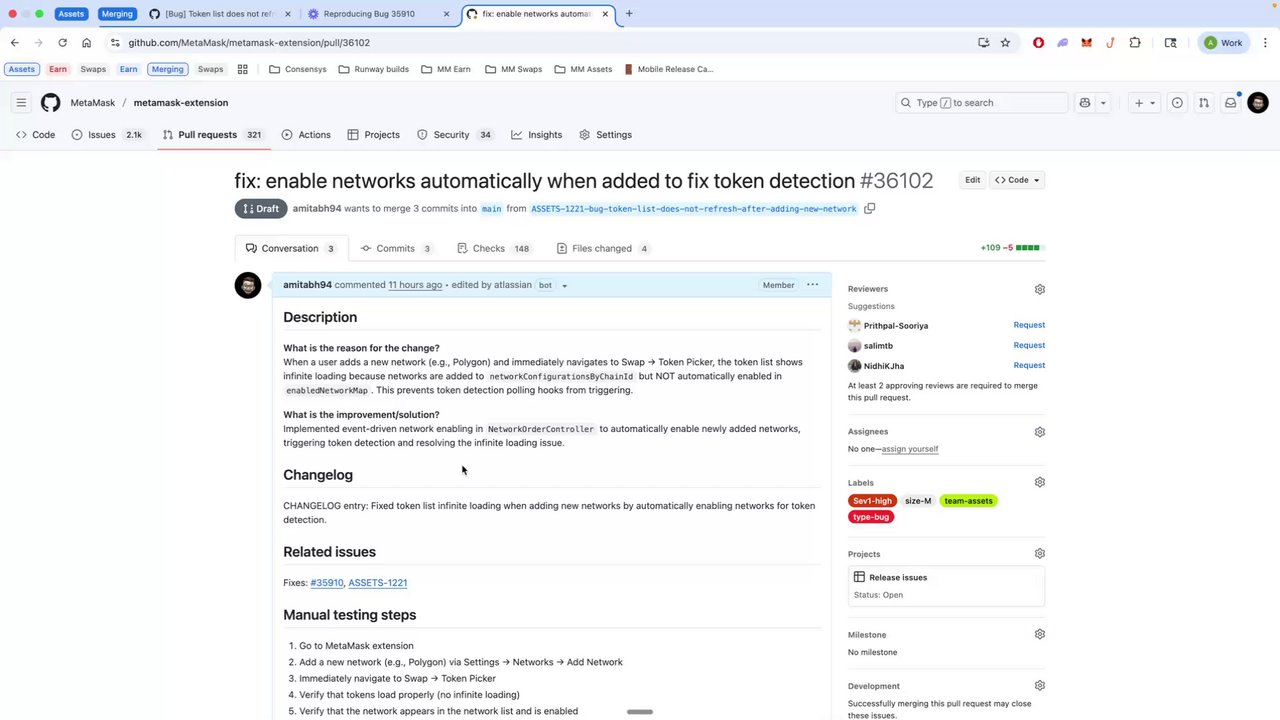Image resolution: width=1280 pixels, height=720 pixels.
Task: Open the ASSETS-1221 Jira link
Action: pos(378,583)
